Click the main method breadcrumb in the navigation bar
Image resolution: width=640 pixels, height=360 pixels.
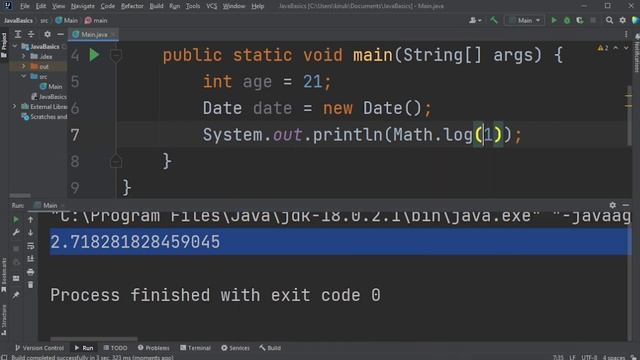[x=96, y=20]
